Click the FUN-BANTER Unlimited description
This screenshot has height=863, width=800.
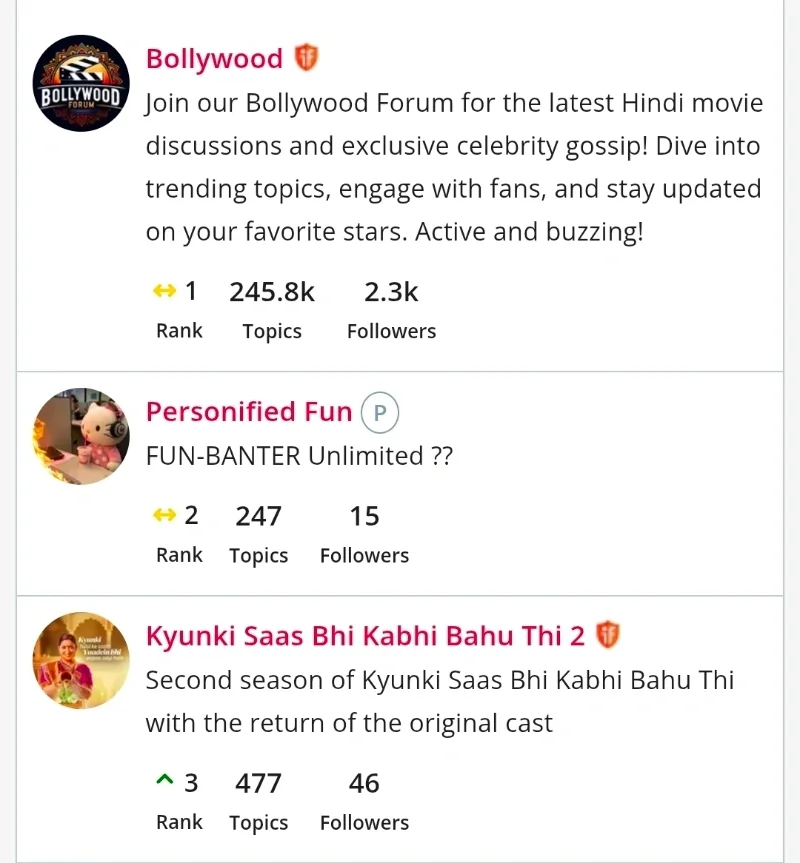pos(299,457)
